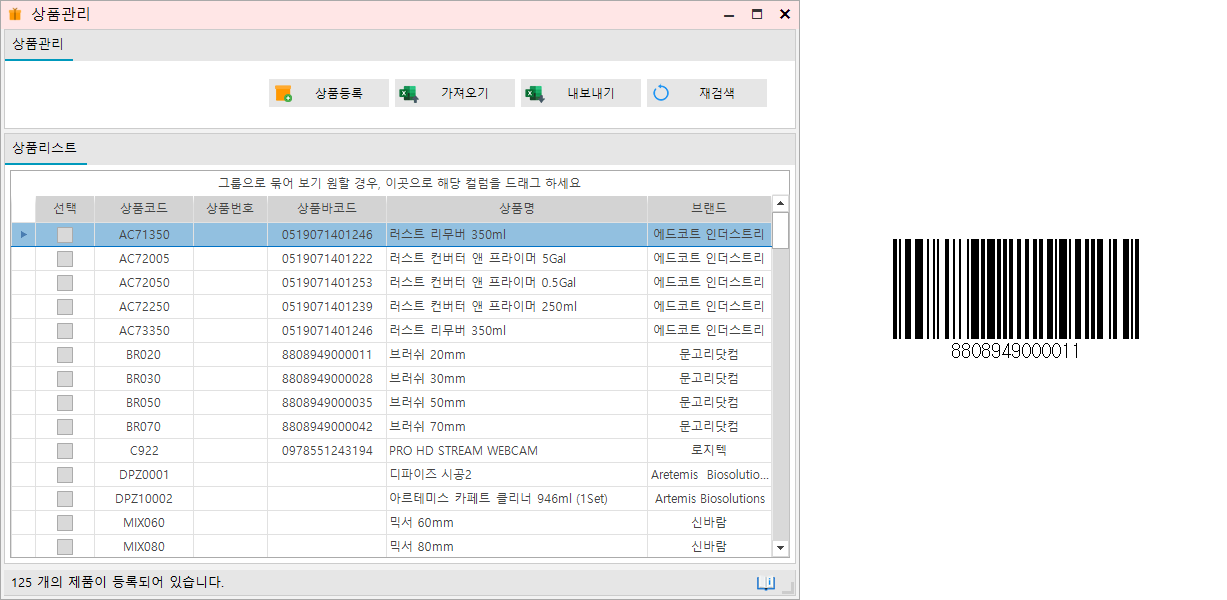Screen dimensions: 1227x600
Task: Open the book icon in status bar
Action: click(766, 583)
